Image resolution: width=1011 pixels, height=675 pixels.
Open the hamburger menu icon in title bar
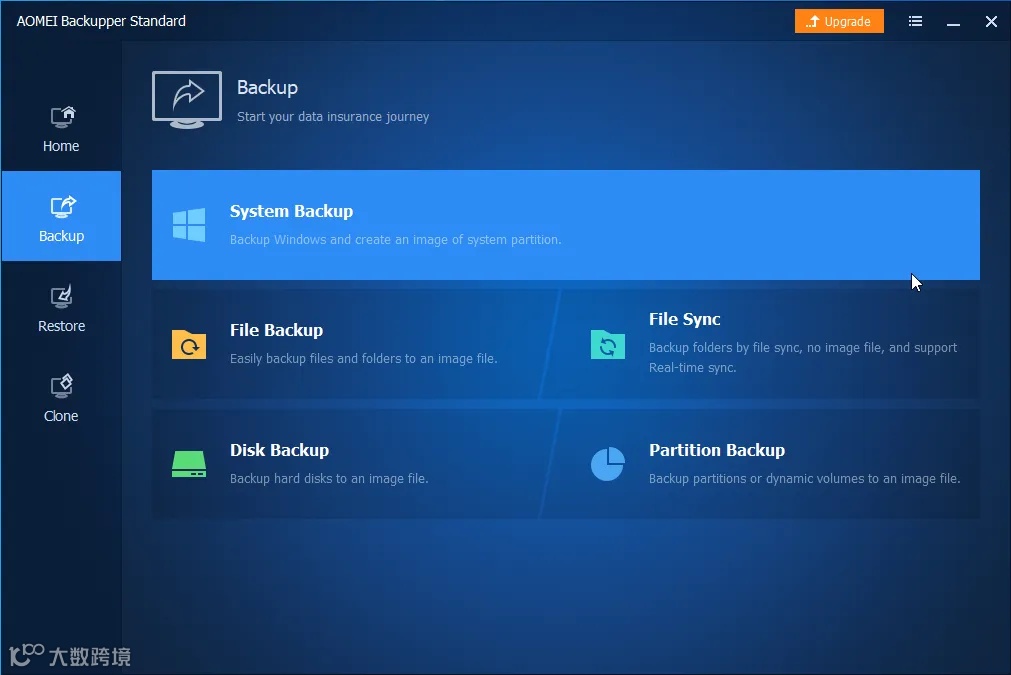(915, 21)
